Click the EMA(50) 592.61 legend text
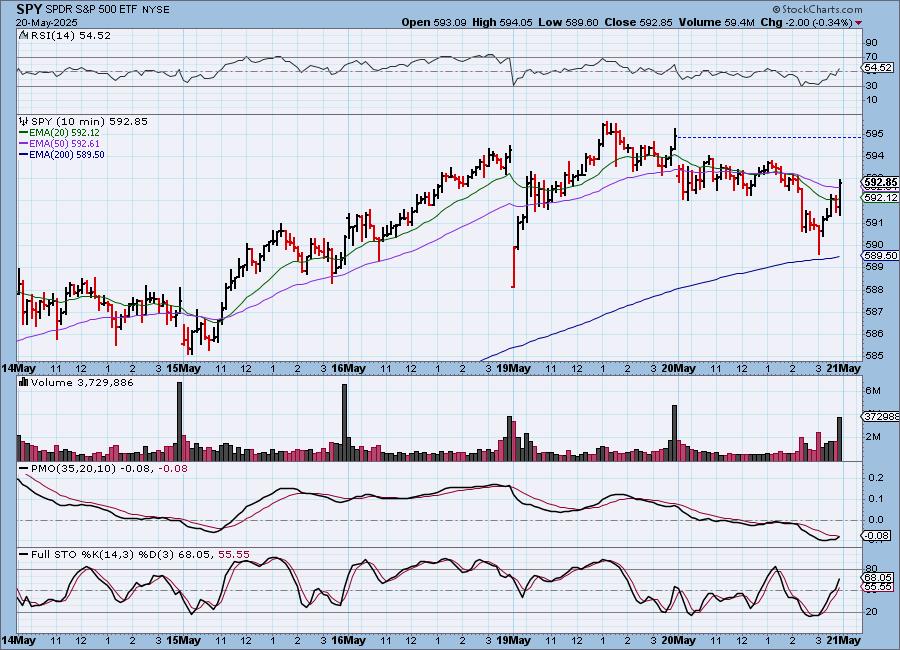 (x=64, y=144)
